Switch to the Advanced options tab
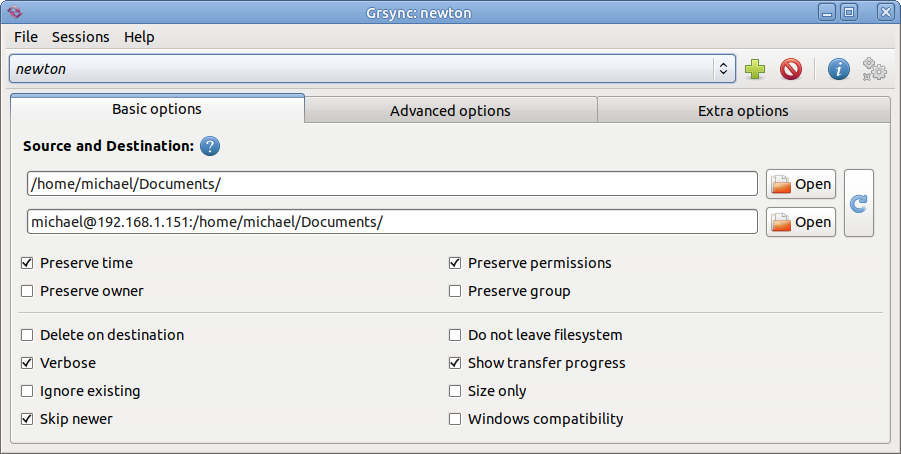This screenshot has height=454, width=901. (x=450, y=111)
